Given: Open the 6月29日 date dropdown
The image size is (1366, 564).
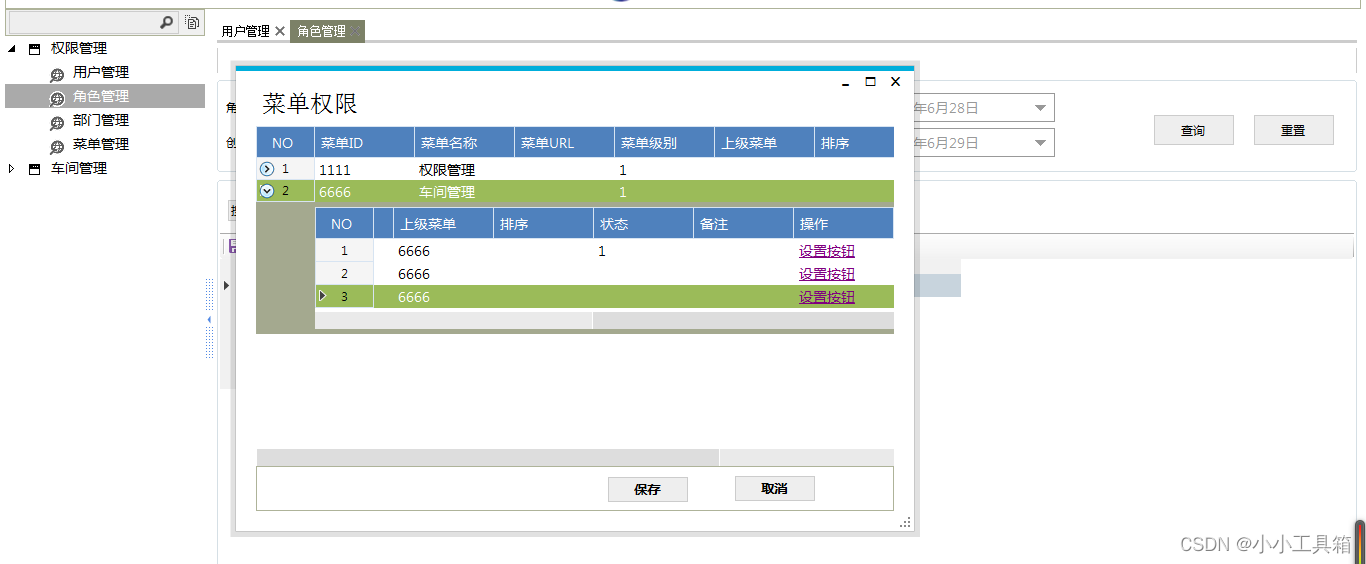Looking at the screenshot, I should 1040,143.
